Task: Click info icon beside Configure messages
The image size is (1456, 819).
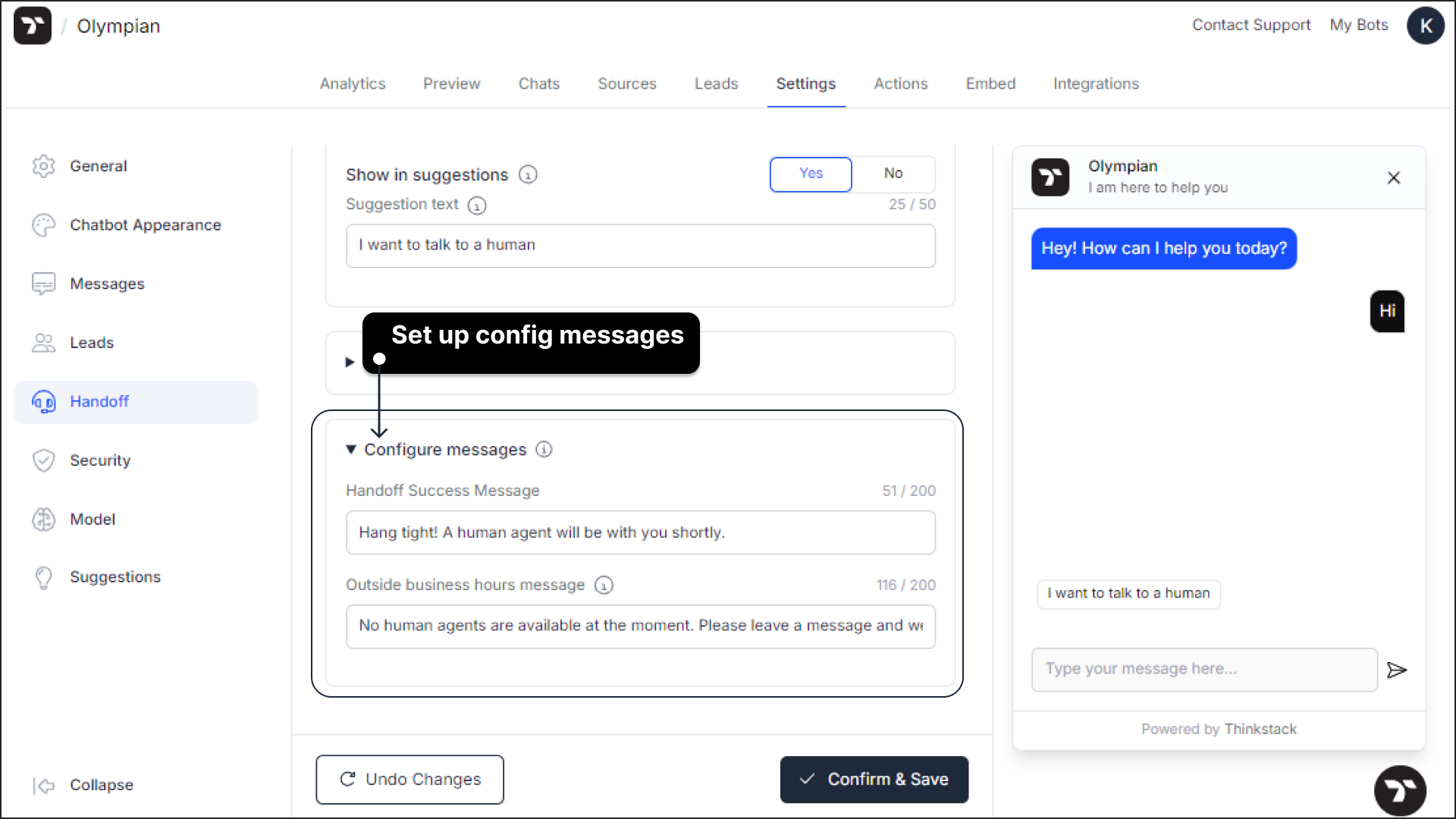Action: (544, 450)
